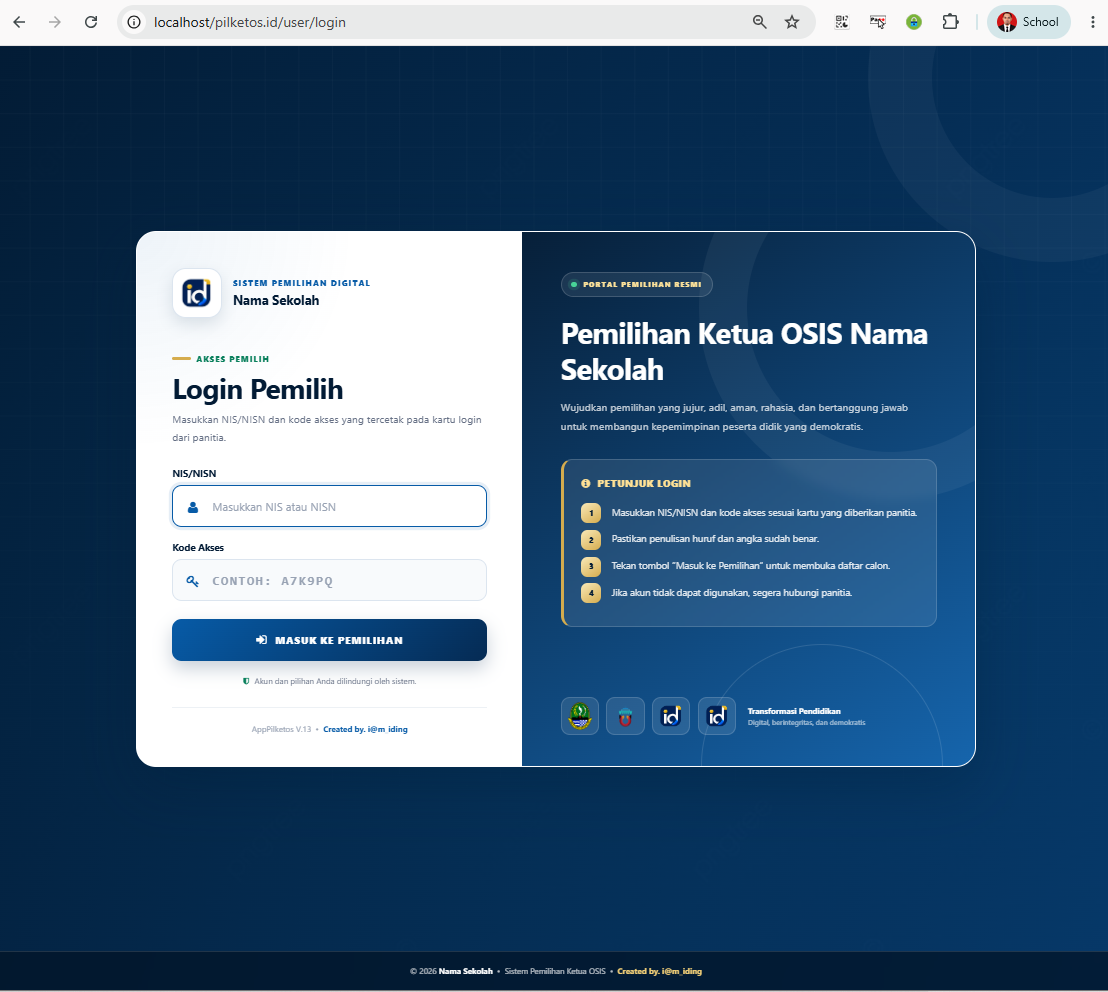The height and width of the screenshot is (992, 1108).
Task: Click the Transformasi Pendidikan text
Action: [794, 711]
